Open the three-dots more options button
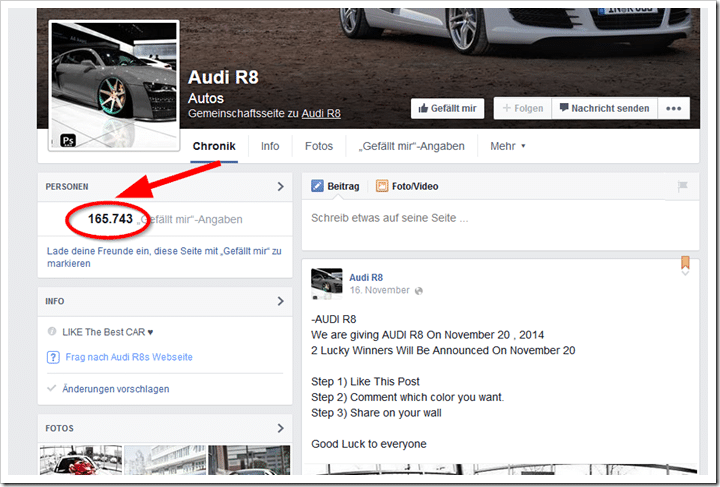The height and width of the screenshot is (487, 720). point(673,108)
